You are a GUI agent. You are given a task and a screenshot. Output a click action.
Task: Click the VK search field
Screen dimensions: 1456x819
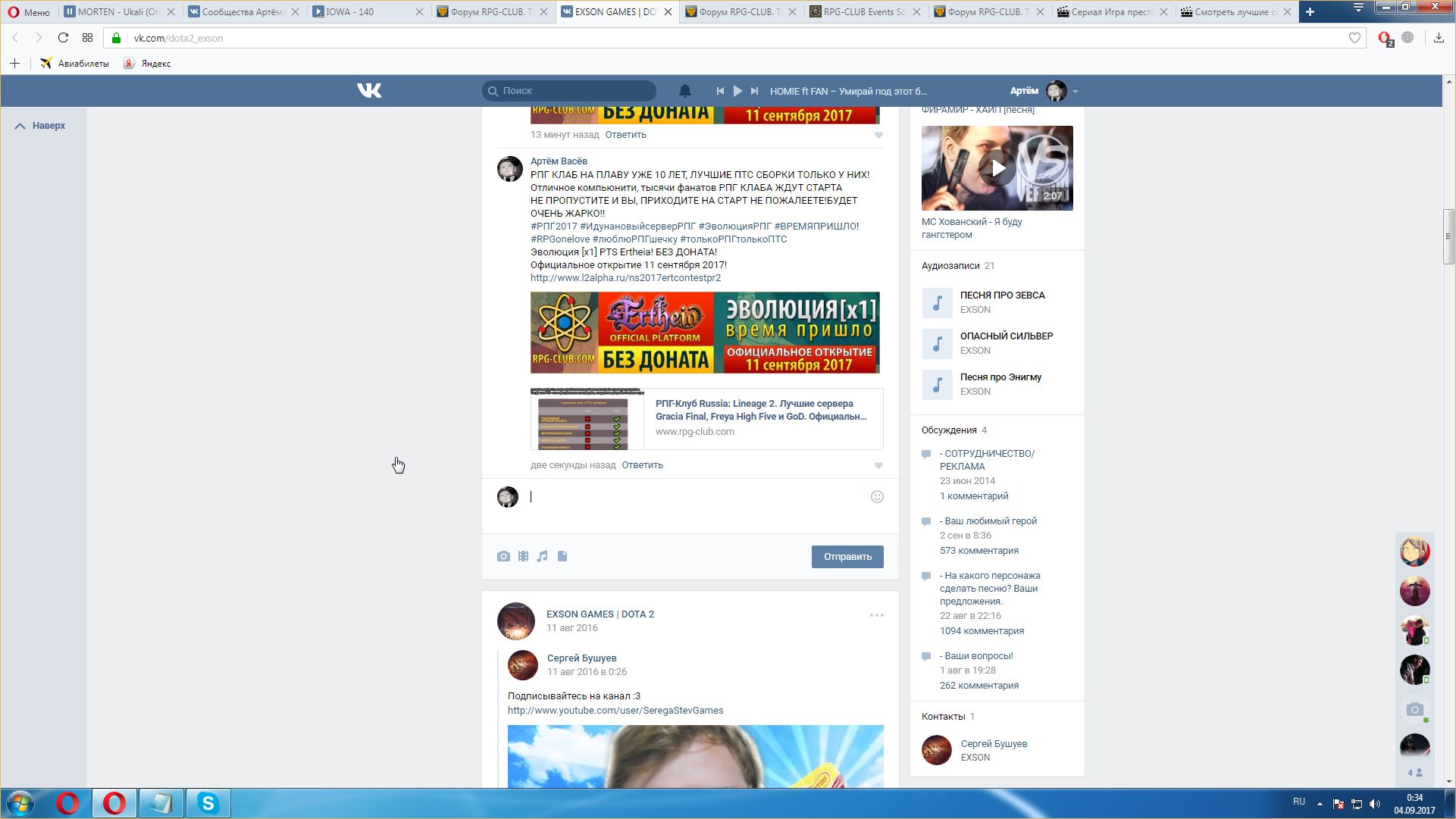pyautogui.click(x=569, y=91)
